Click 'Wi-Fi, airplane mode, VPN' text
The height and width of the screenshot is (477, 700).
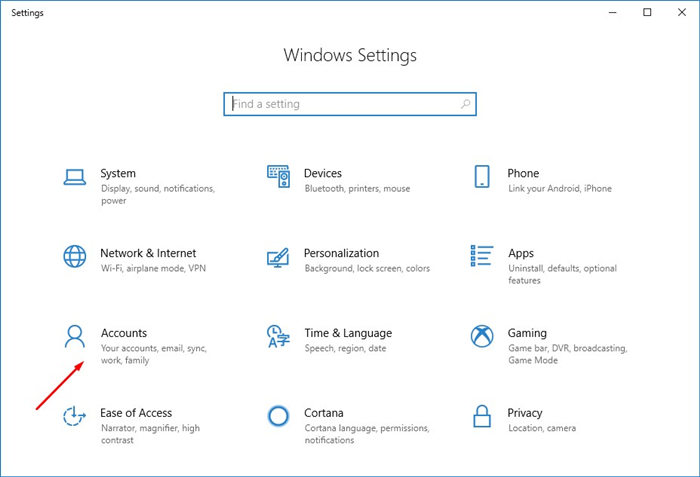pyautogui.click(x=154, y=268)
